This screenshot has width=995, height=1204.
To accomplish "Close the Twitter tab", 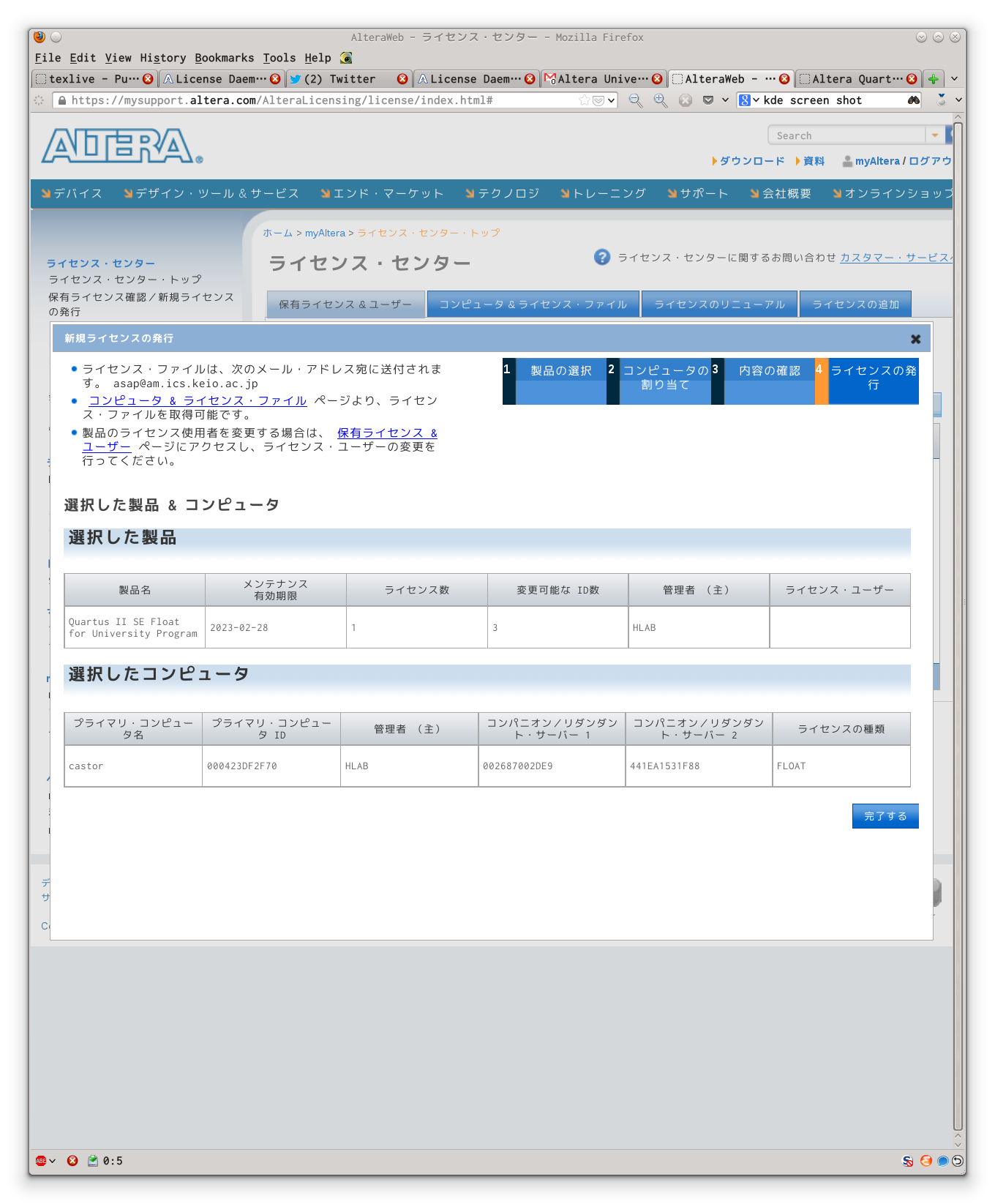I will pos(402,79).
